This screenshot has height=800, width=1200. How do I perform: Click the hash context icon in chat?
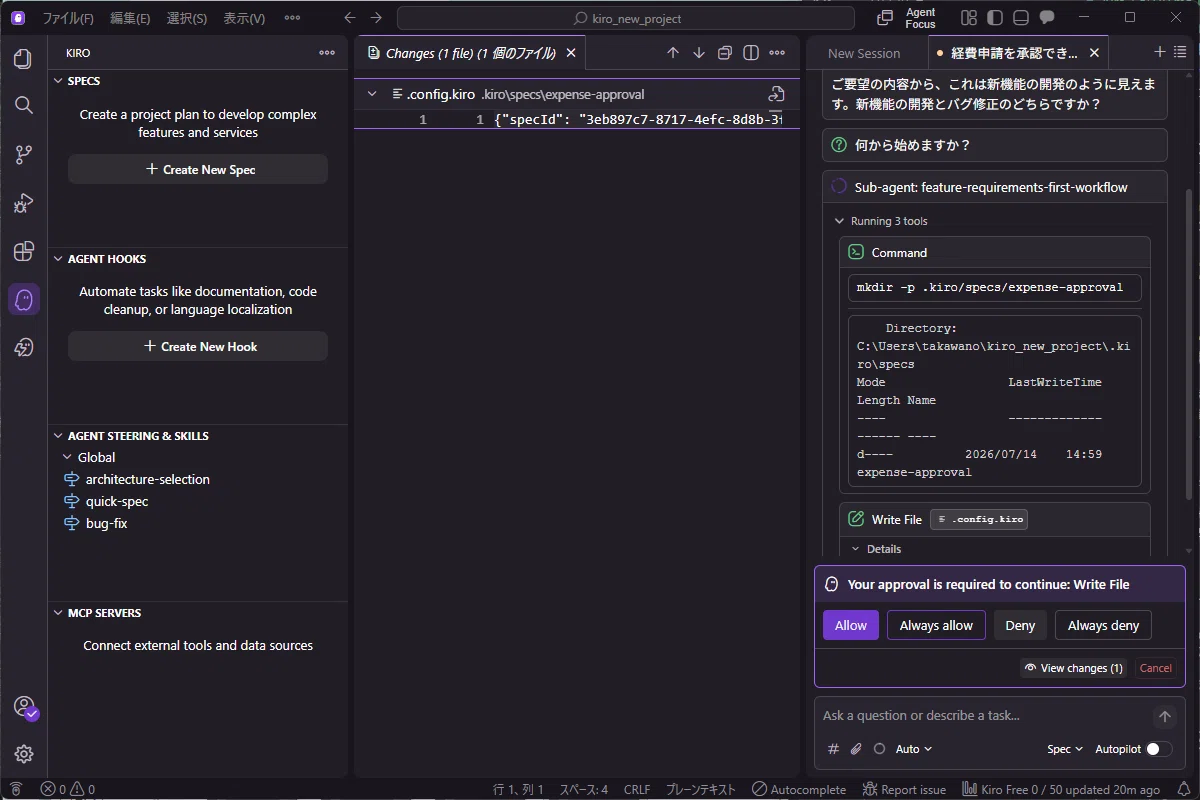point(833,749)
